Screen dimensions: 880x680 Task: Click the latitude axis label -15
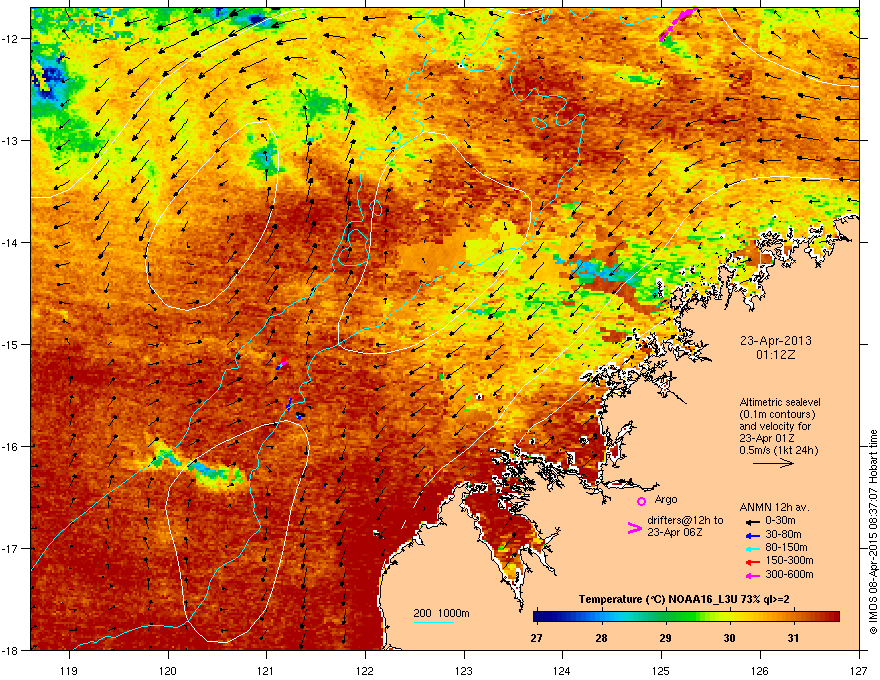[x=11, y=344]
